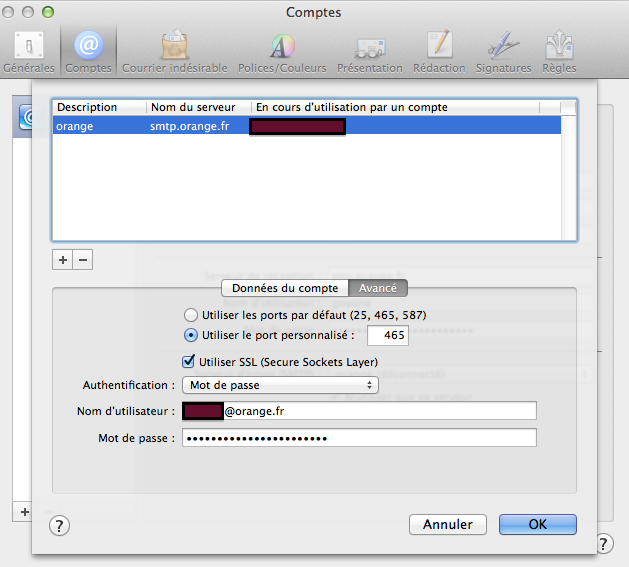Add an account in the background account list

[x=24, y=512]
